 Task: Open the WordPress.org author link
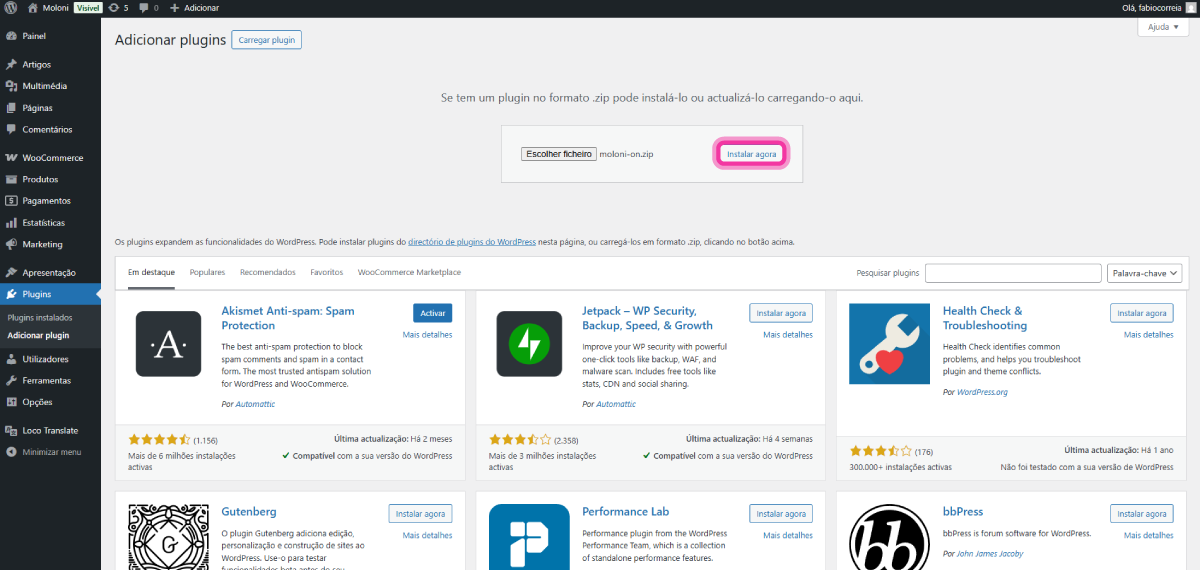[982, 392]
